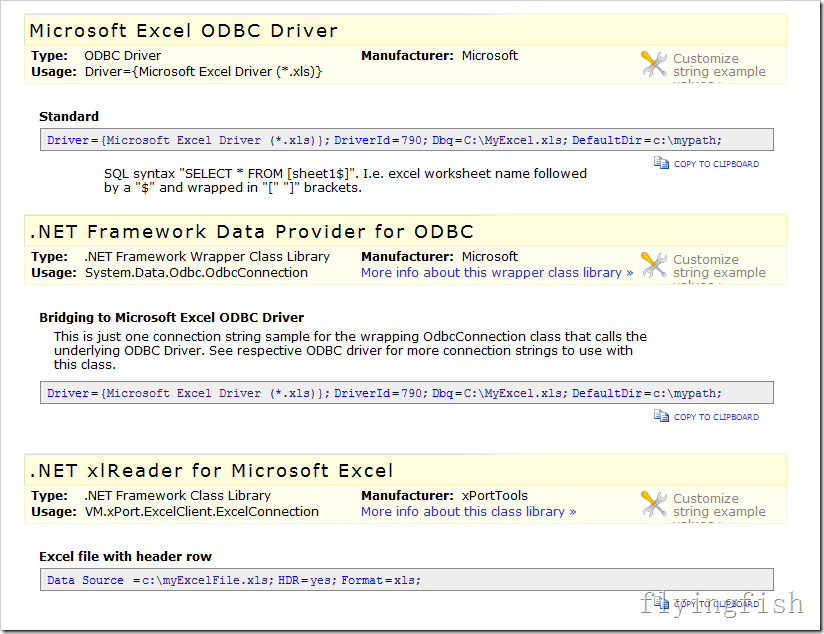Click the Bridging ODBC driver connection string box
This screenshot has width=824, height=634.
coord(407,393)
